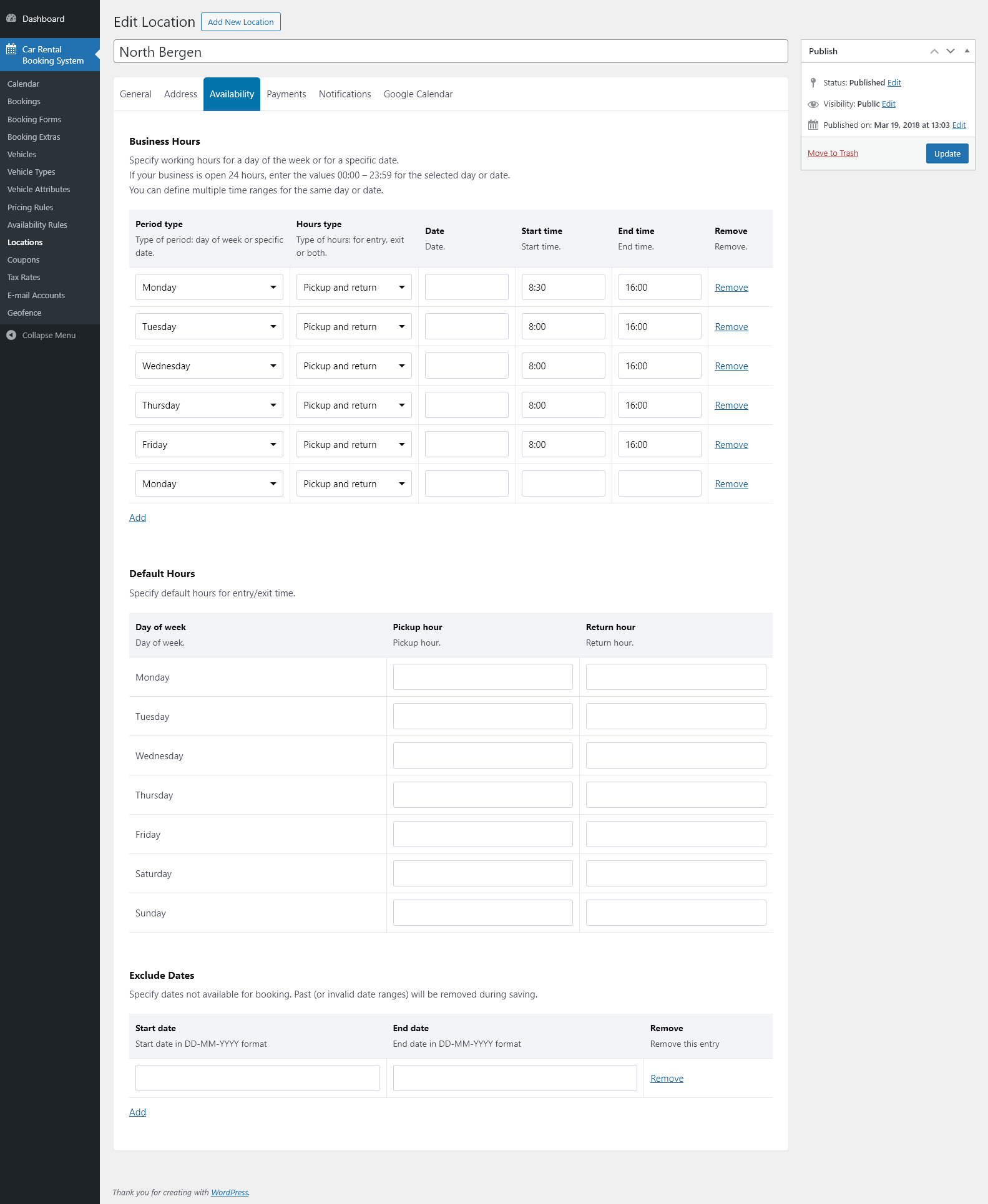Click the published date calendar icon
Image resolution: width=988 pixels, height=1204 pixels.
[x=813, y=125]
